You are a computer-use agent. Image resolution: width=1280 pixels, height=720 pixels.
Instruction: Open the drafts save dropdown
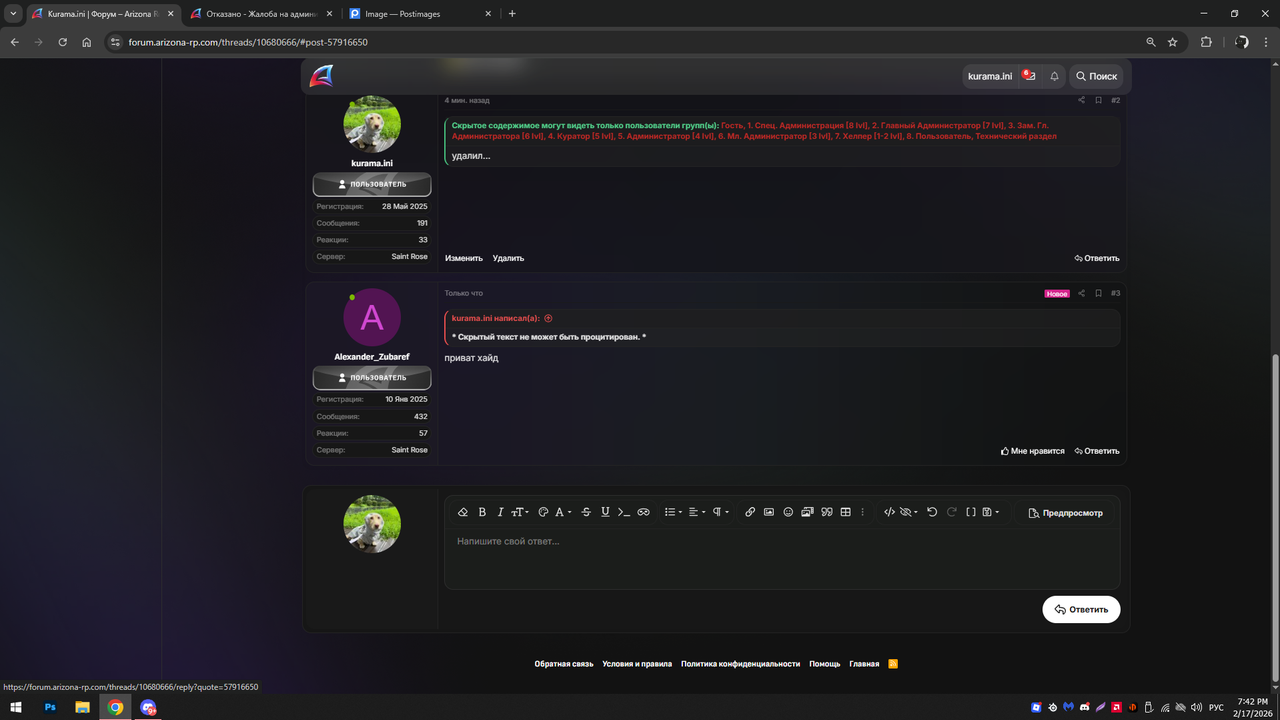point(990,512)
